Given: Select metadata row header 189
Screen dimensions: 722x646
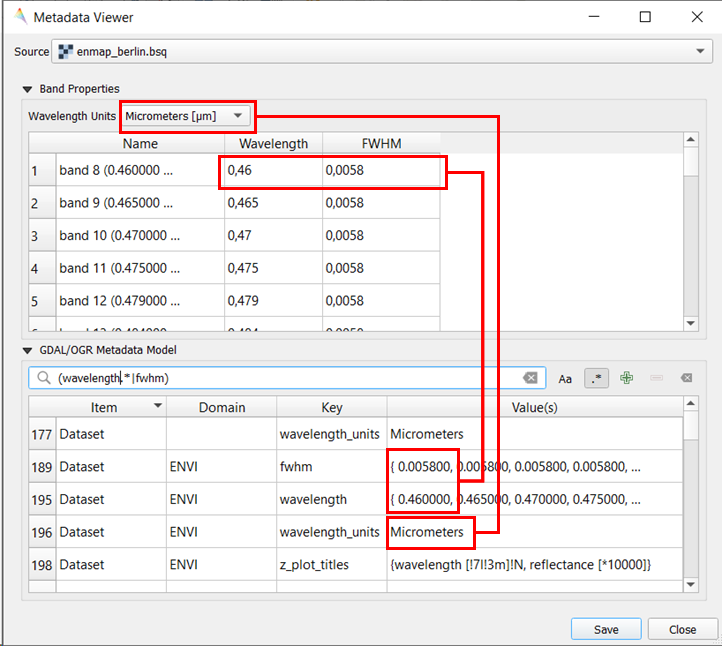Looking at the screenshot, I should [x=42, y=467].
